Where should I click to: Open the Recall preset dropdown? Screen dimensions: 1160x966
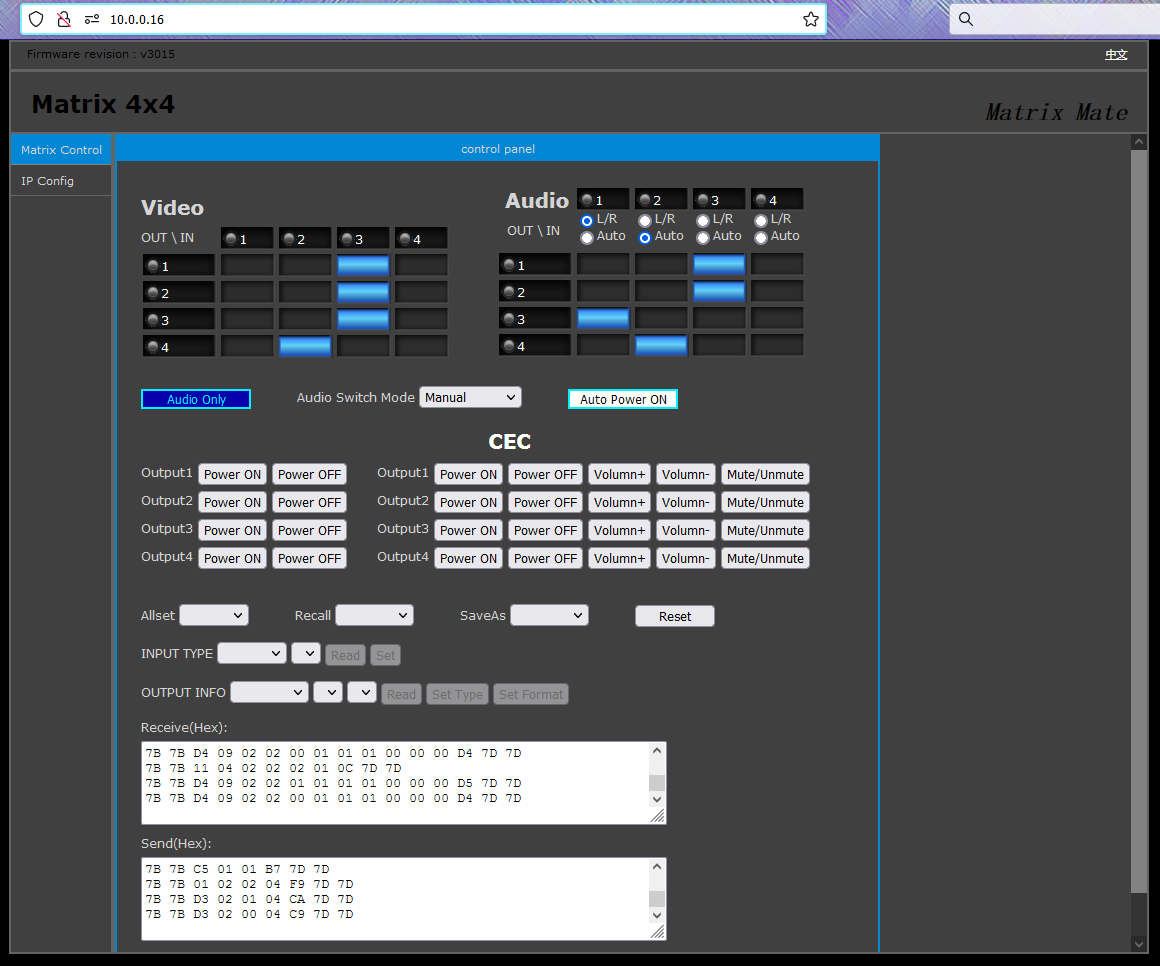click(374, 615)
